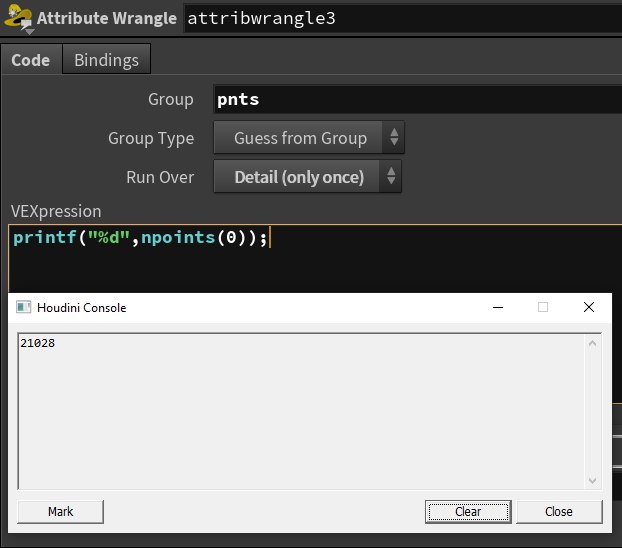Click the Mark button in console

click(x=60, y=511)
